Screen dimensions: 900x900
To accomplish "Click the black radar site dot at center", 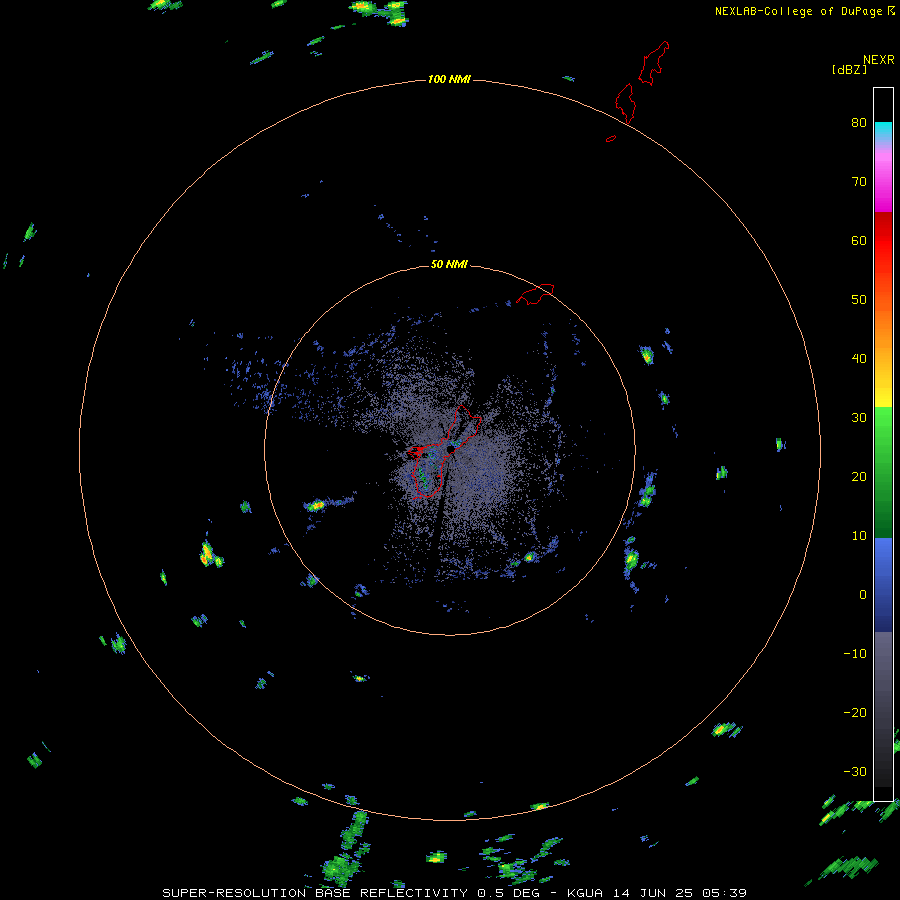I will coord(451,449).
